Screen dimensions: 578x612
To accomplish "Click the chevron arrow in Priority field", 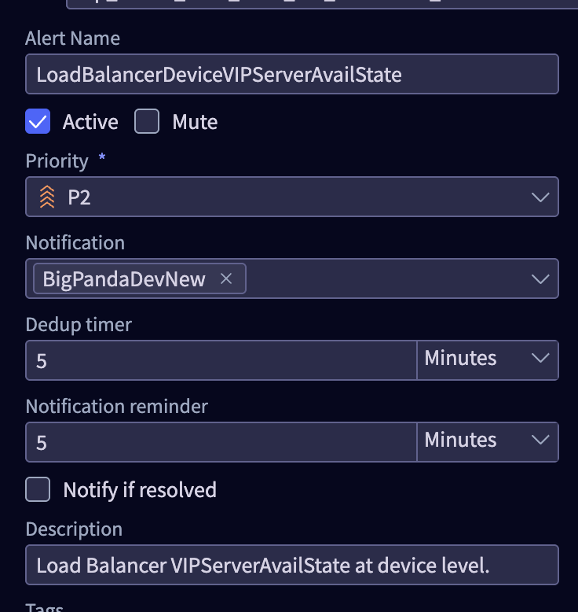I will [540, 197].
